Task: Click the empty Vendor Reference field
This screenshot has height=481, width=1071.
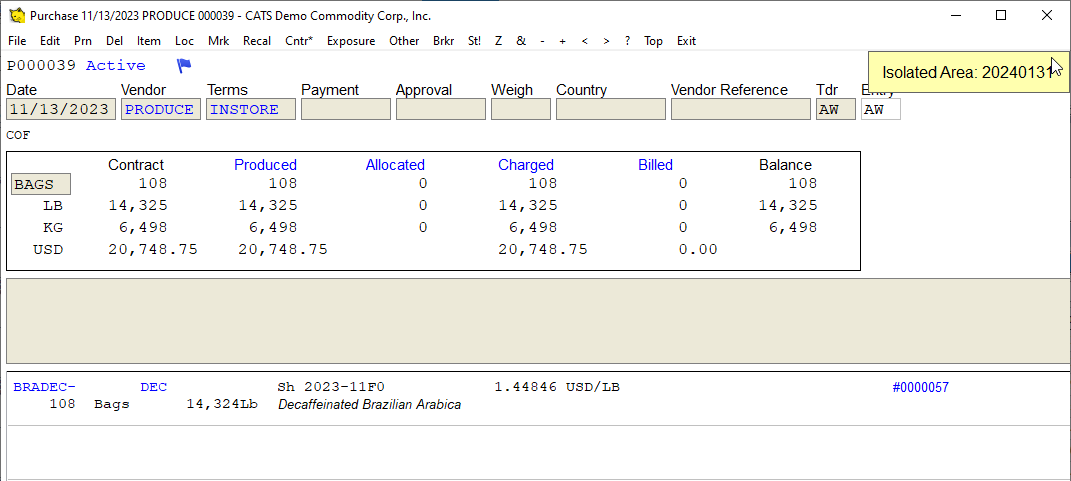Action: [740, 109]
